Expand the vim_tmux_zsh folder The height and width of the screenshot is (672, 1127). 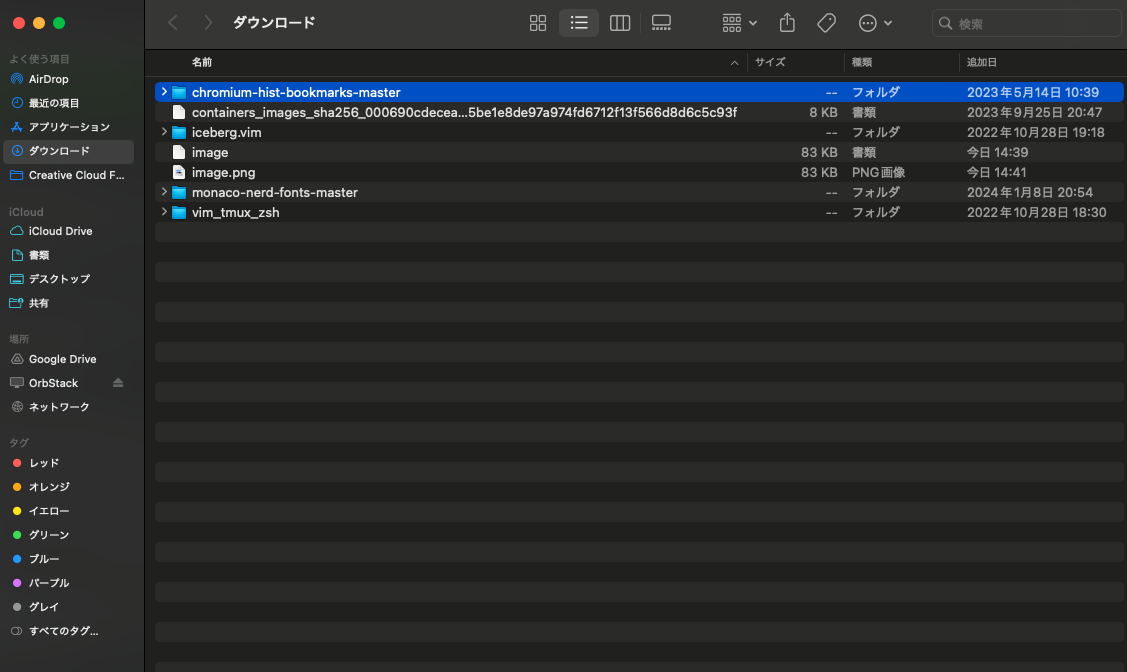click(164, 212)
